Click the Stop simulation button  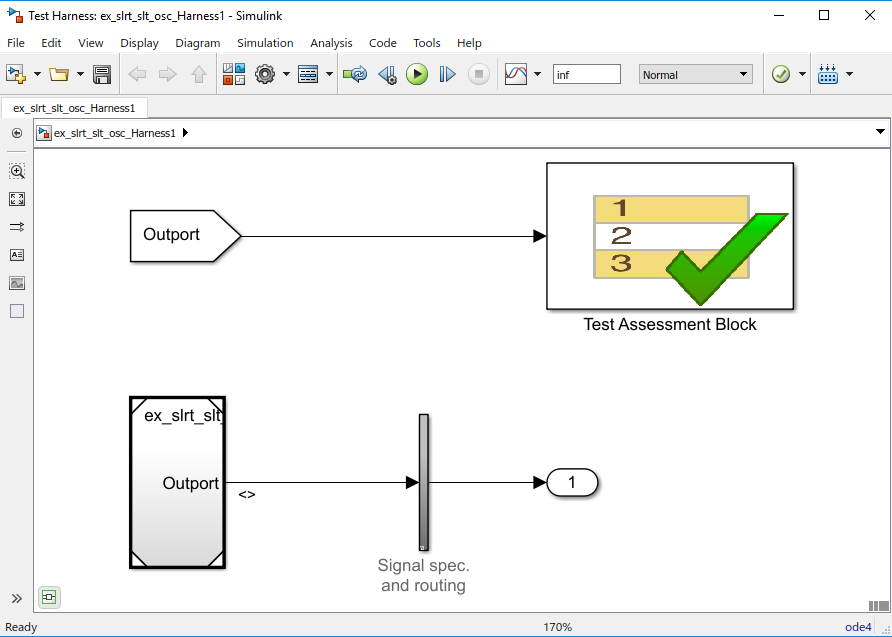(479, 75)
